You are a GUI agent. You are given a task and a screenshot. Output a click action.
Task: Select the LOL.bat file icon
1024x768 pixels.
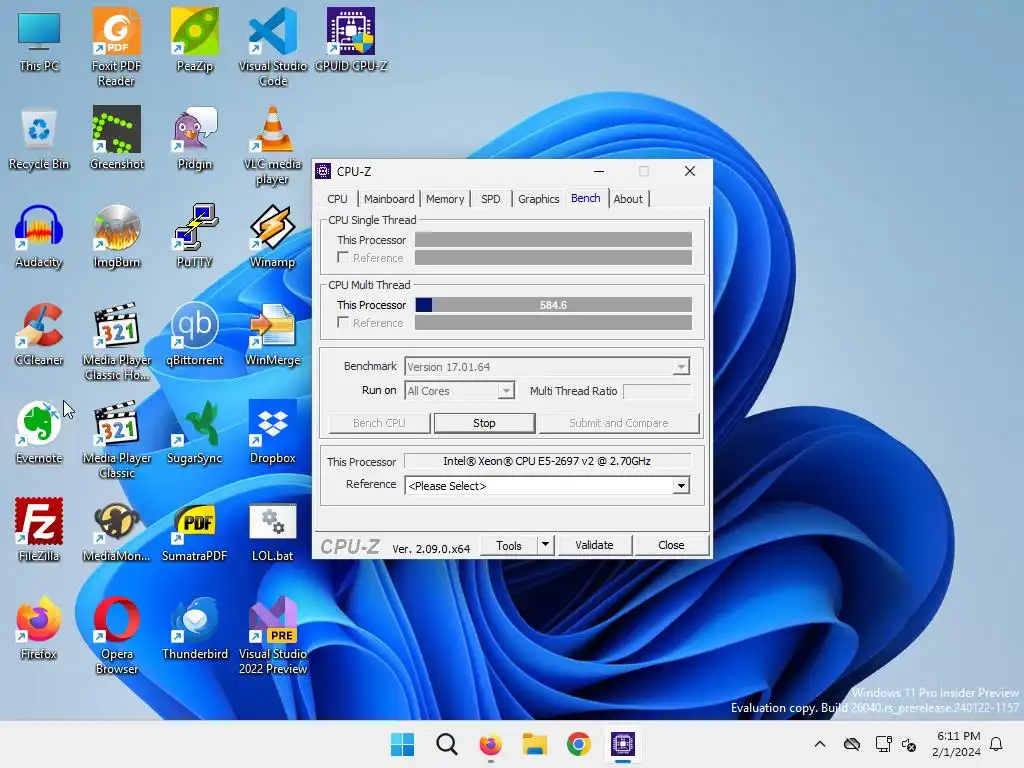click(x=273, y=531)
